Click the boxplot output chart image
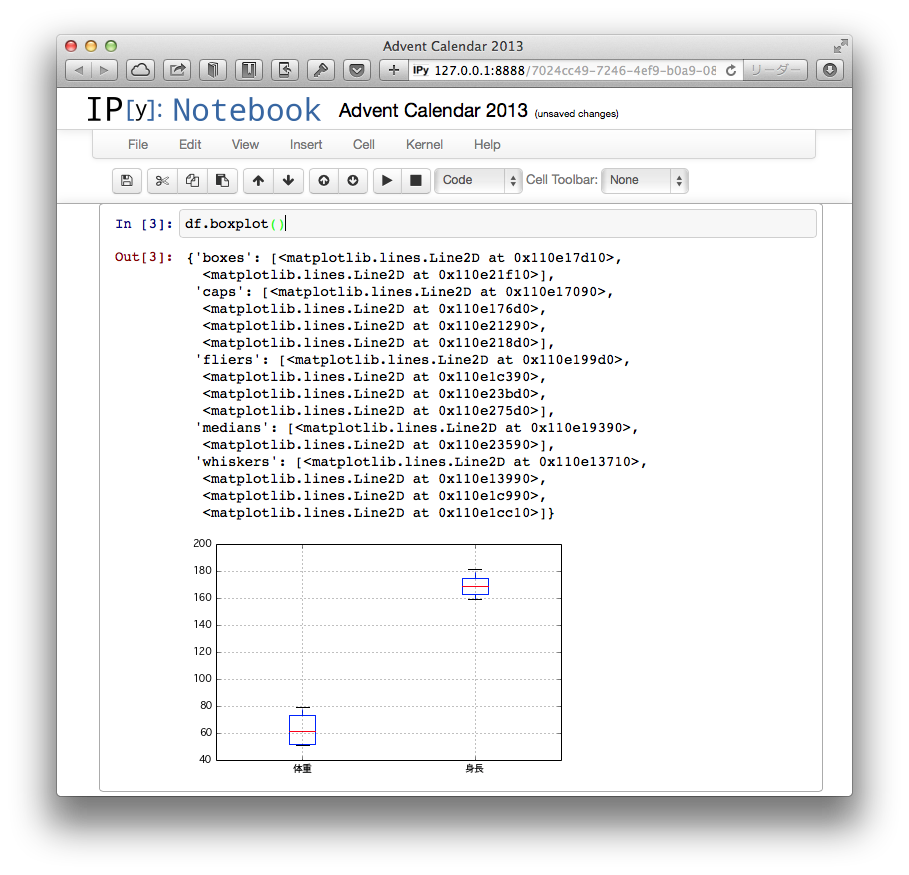909x875 pixels. [377, 655]
